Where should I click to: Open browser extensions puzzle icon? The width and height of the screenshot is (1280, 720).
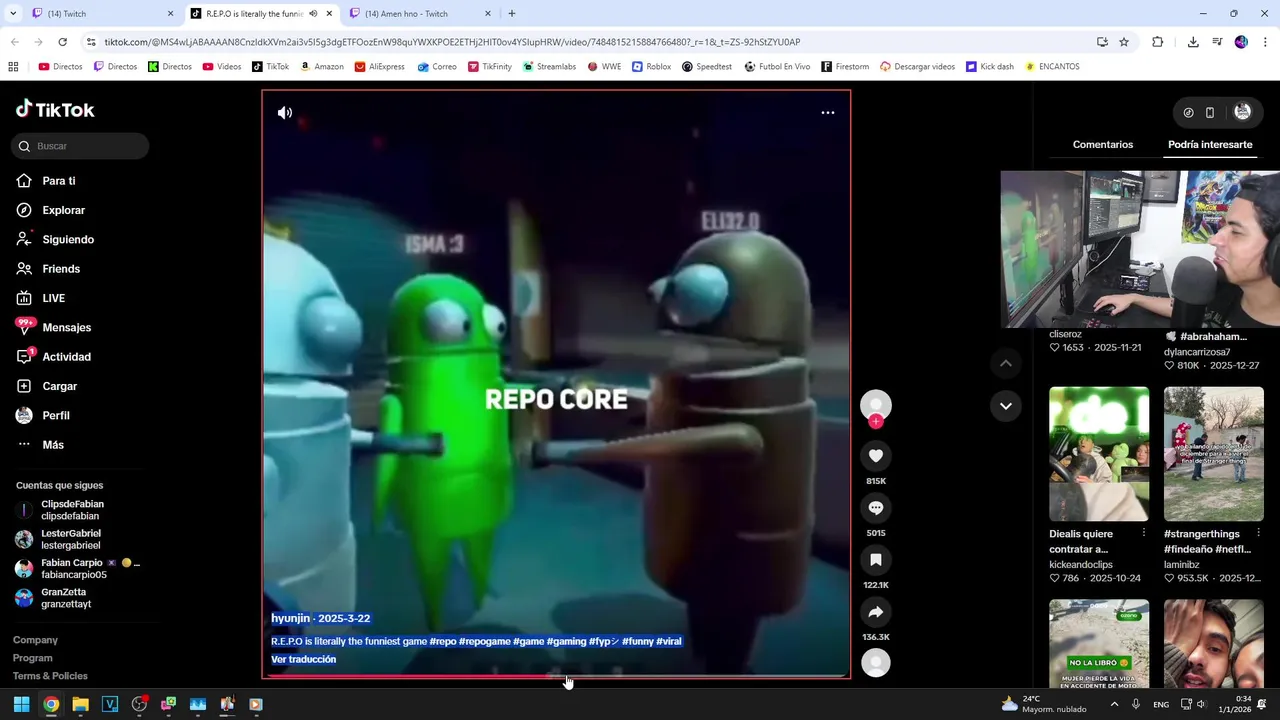pos(1158,42)
